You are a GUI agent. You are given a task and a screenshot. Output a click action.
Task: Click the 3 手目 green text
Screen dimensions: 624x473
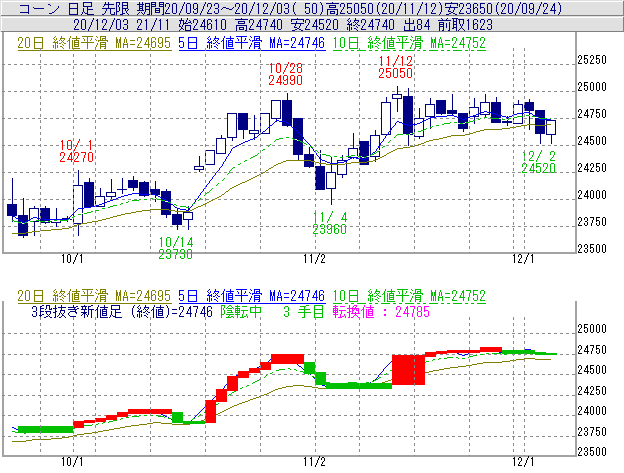pyautogui.click(x=304, y=311)
